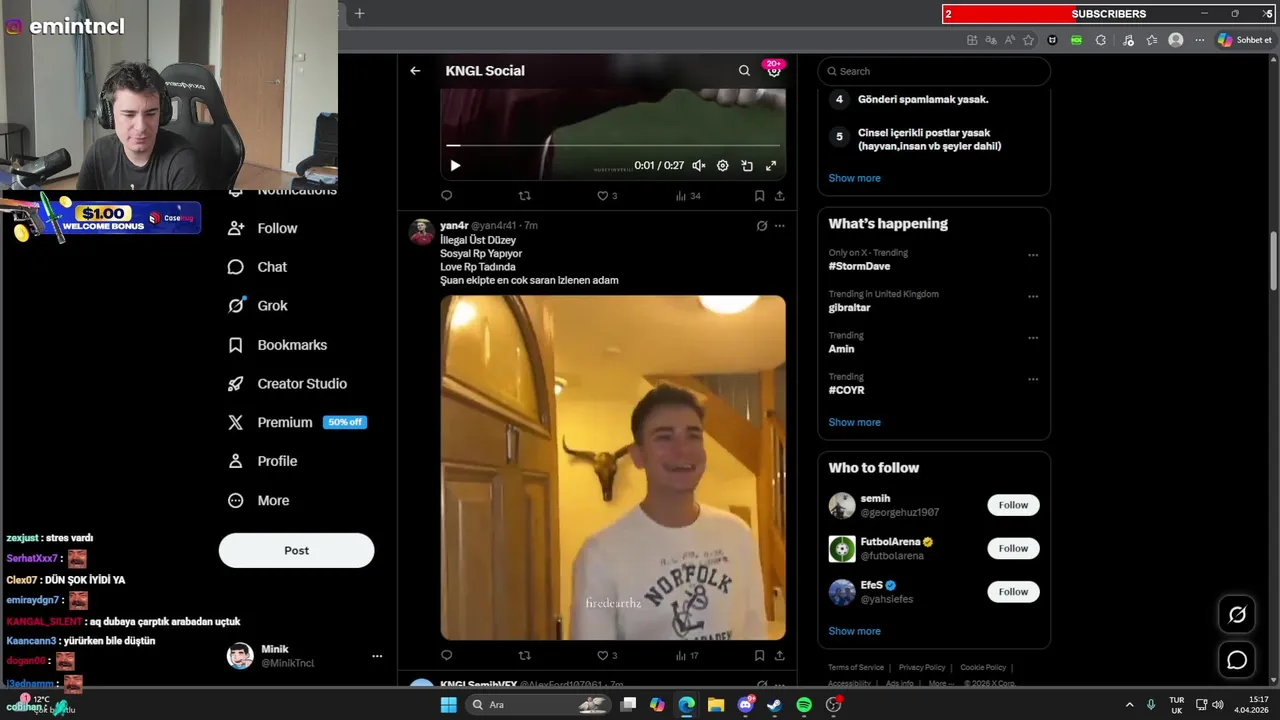The width and height of the screenshot is (1280, 720).
Task: Click the video progress bar
Action: 612,146
